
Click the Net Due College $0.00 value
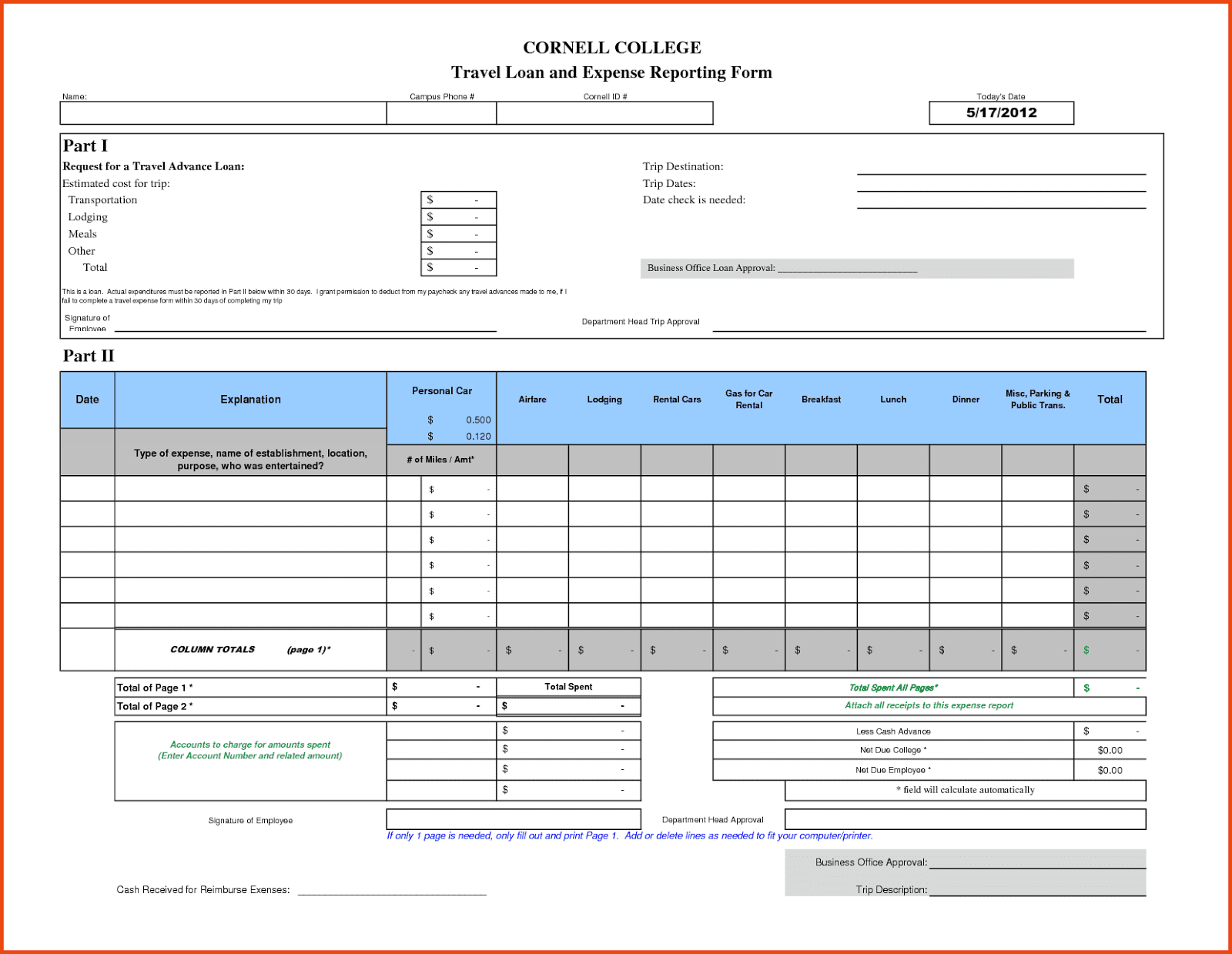1110,750
